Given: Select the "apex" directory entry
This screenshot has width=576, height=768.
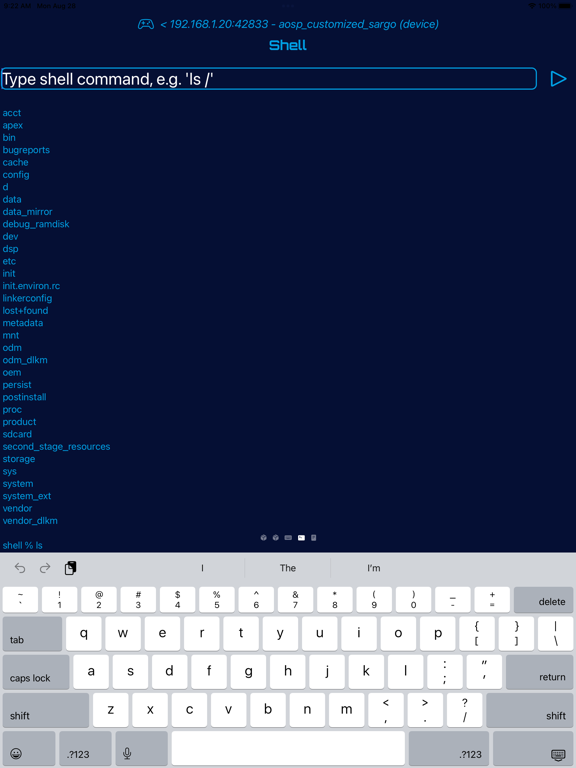Looking at the screenshot, I should coord(13,125).
